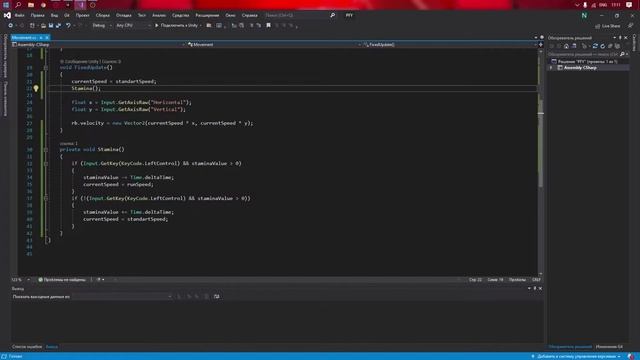Click the Bookmark toolbar icon

269,25
